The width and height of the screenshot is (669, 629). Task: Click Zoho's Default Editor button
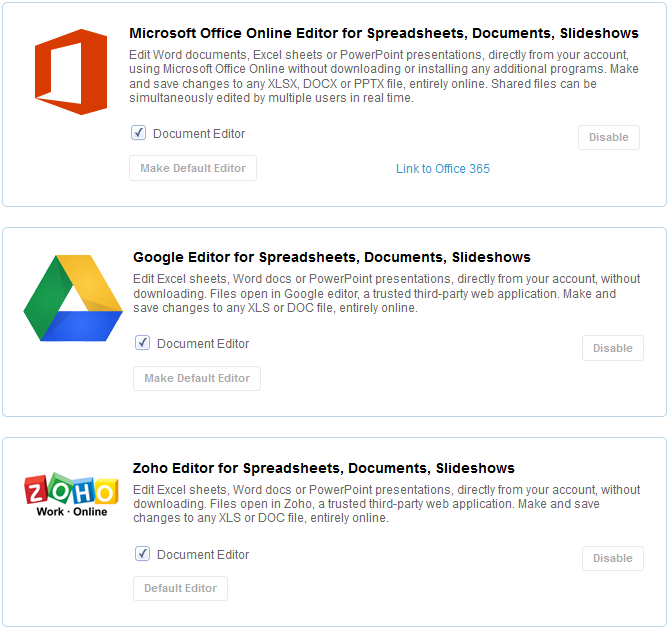(x=180, y=588)
